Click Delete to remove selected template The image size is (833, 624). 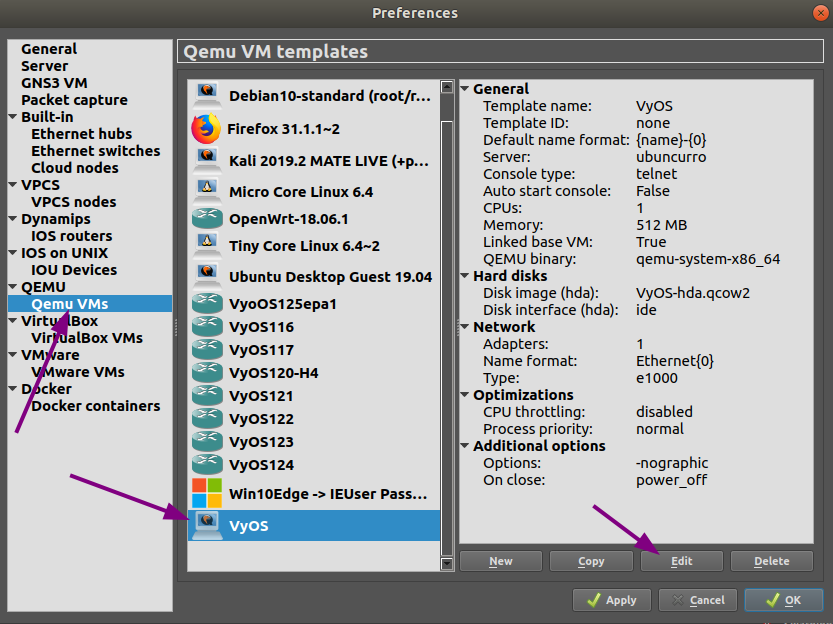(x=771, y=561)
